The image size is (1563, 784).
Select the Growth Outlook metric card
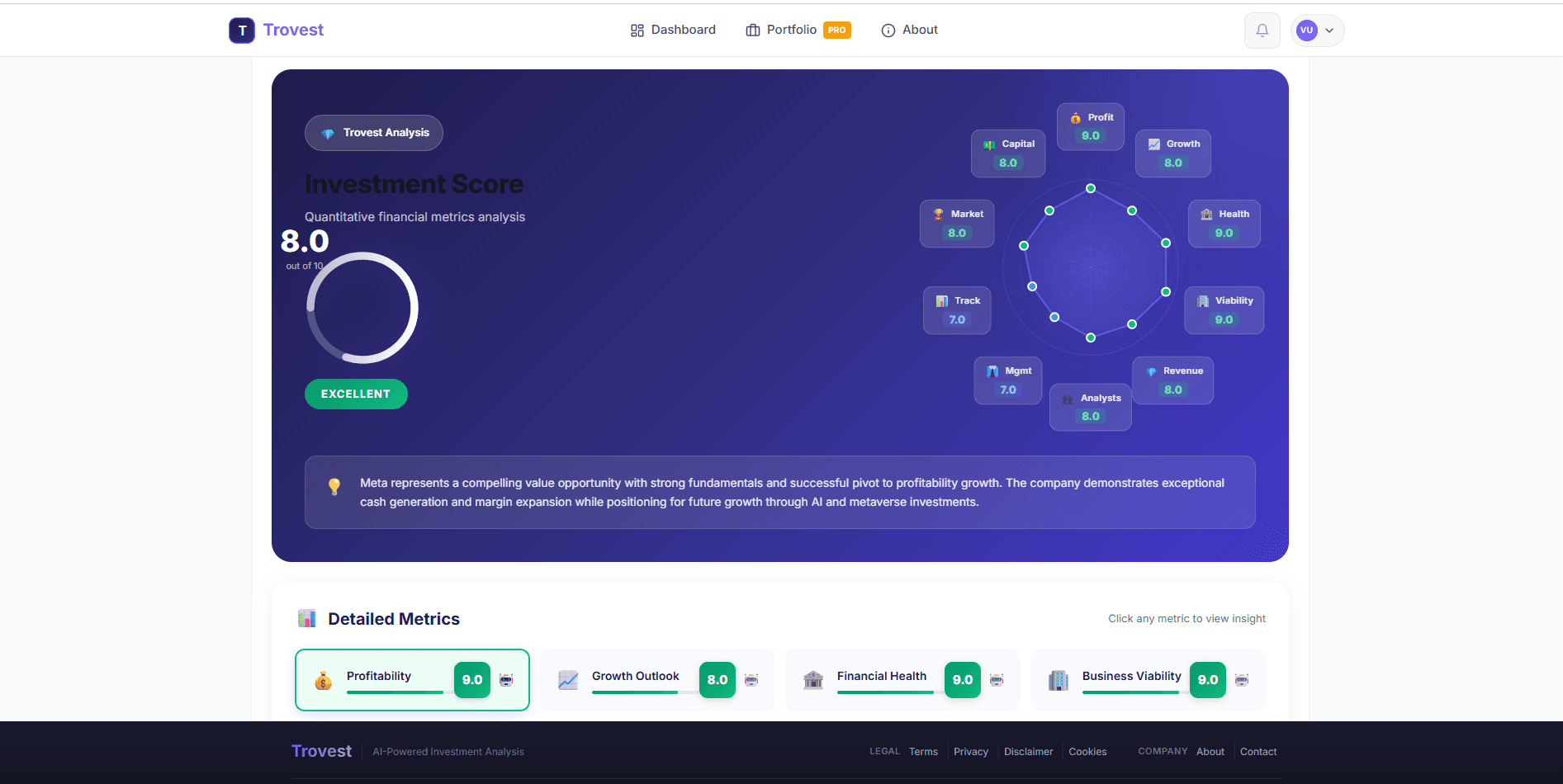[656, 679]
